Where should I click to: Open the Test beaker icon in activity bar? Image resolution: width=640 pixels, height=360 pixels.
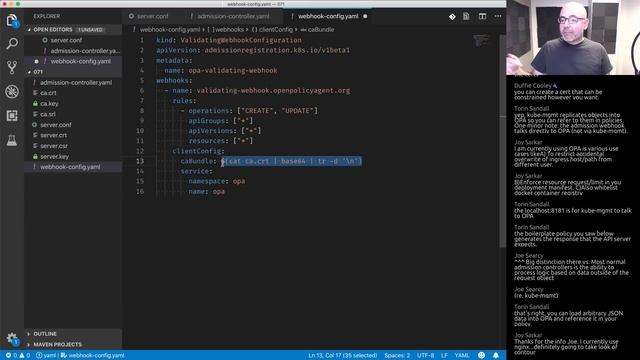click(12, 140)
